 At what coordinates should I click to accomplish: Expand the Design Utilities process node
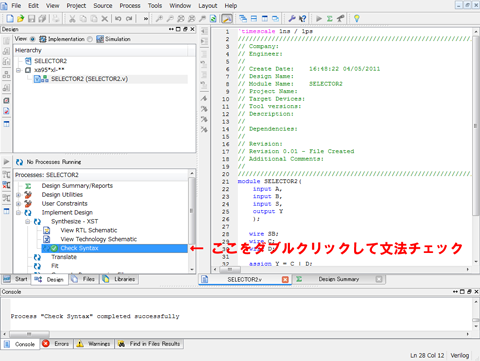click(x=19, y=195)
